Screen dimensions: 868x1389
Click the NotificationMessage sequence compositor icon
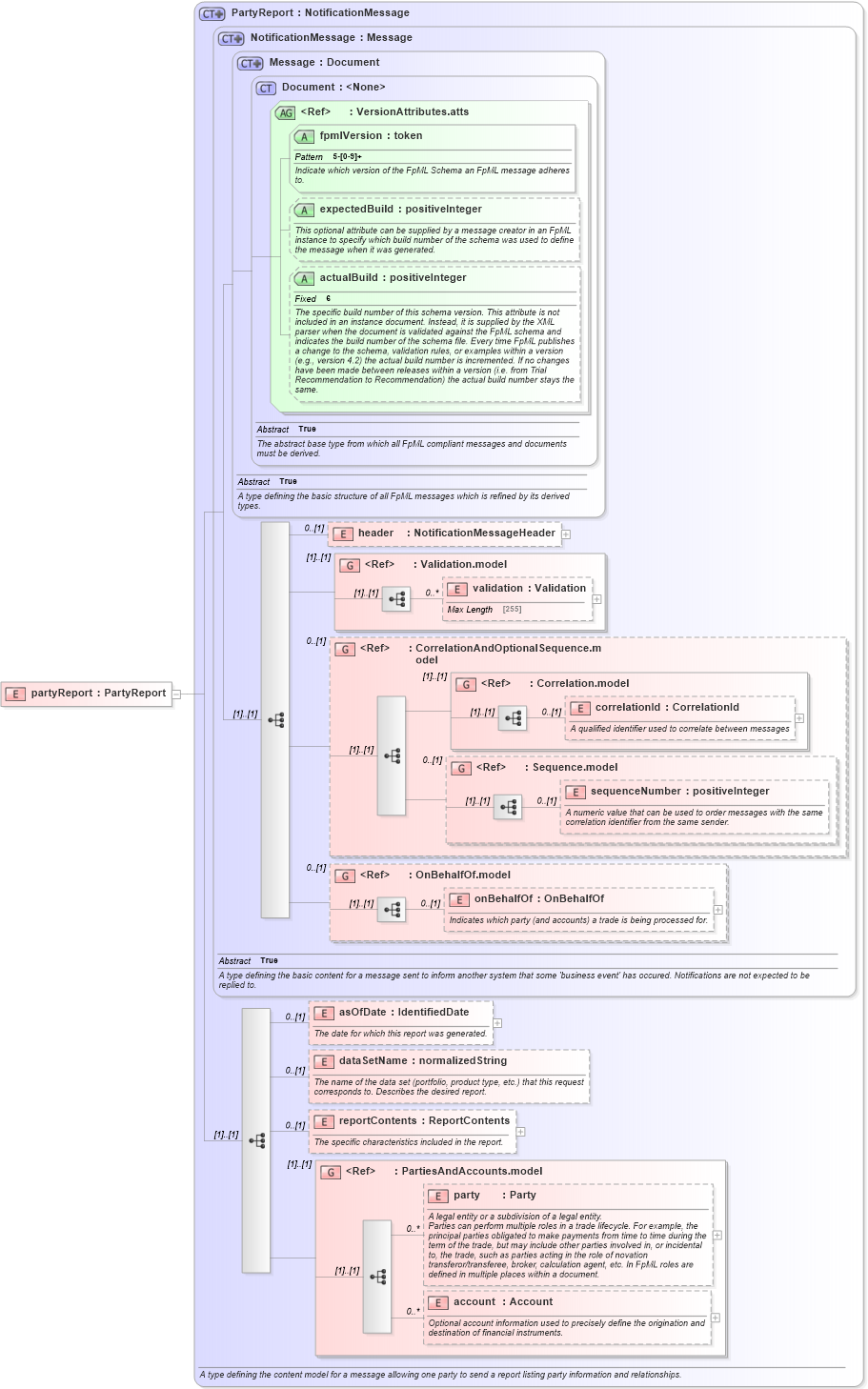275,720
